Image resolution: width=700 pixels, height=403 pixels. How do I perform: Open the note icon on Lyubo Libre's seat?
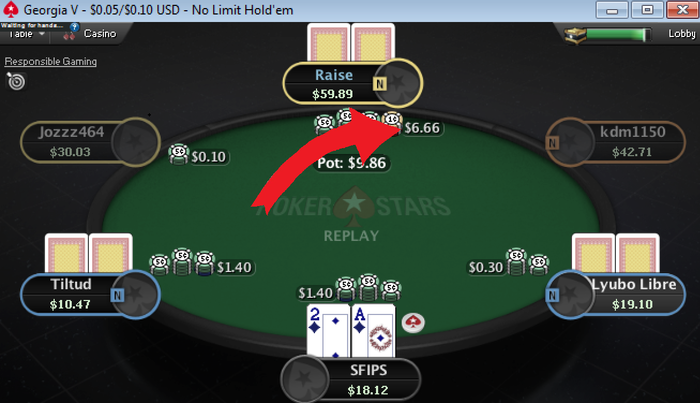tap(552, 295)
